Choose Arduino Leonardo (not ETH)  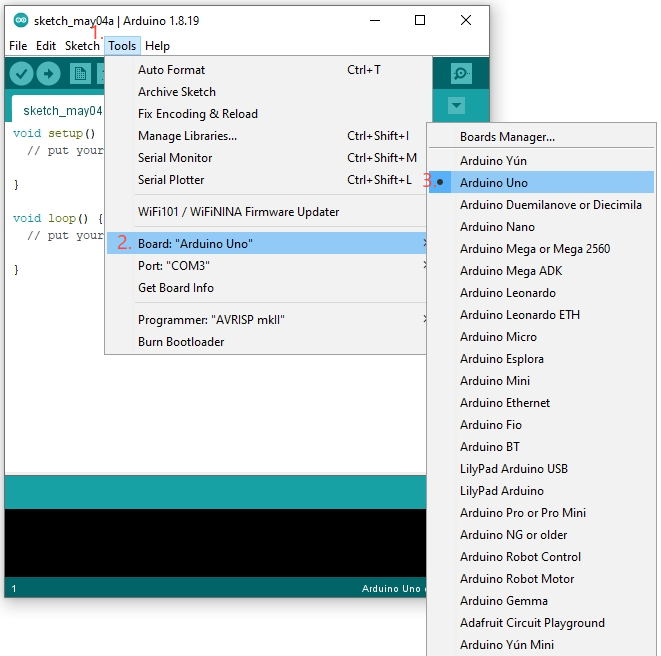point(541,293)
